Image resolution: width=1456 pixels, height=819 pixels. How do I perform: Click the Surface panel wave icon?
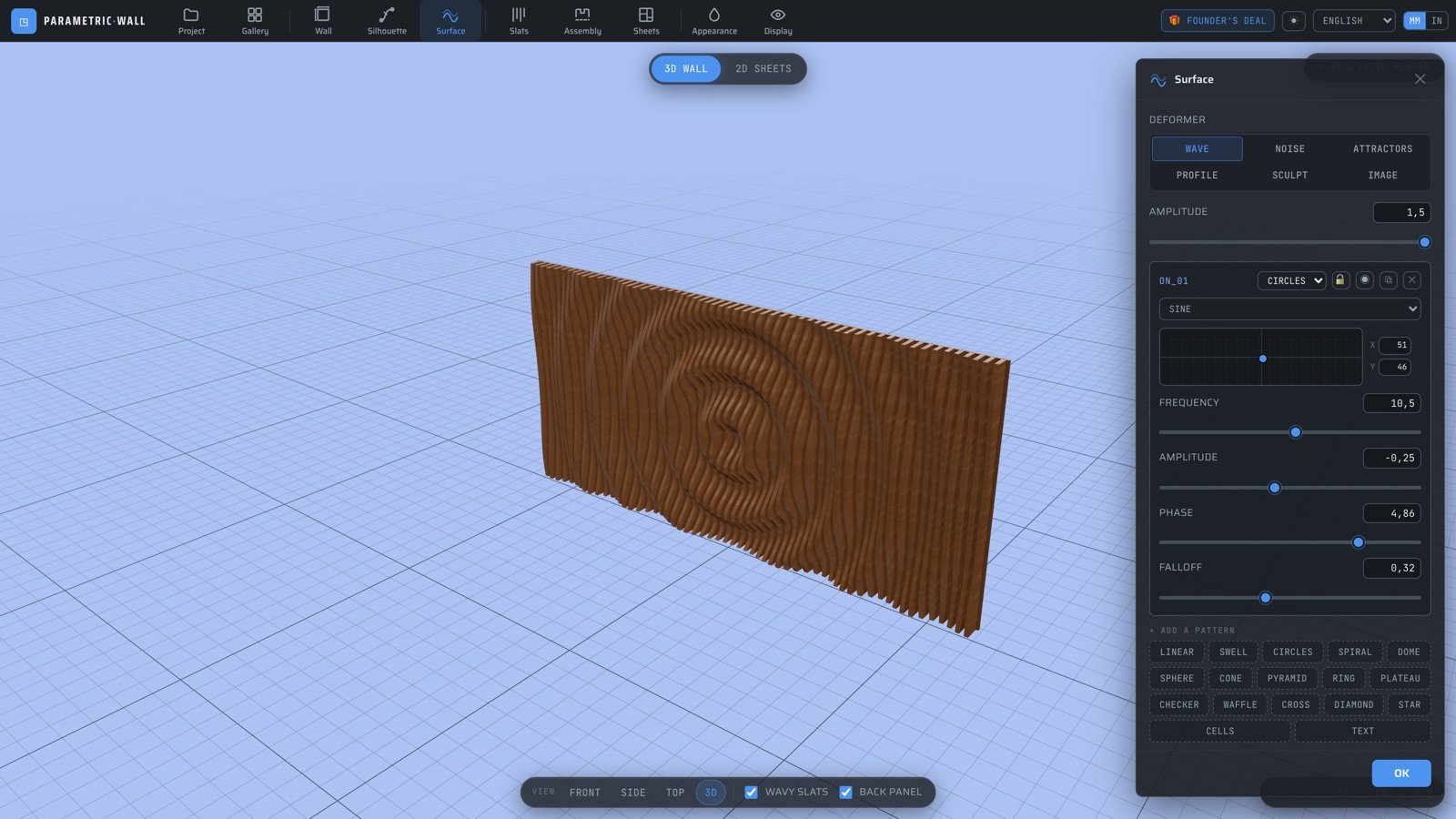[1158, 80]
